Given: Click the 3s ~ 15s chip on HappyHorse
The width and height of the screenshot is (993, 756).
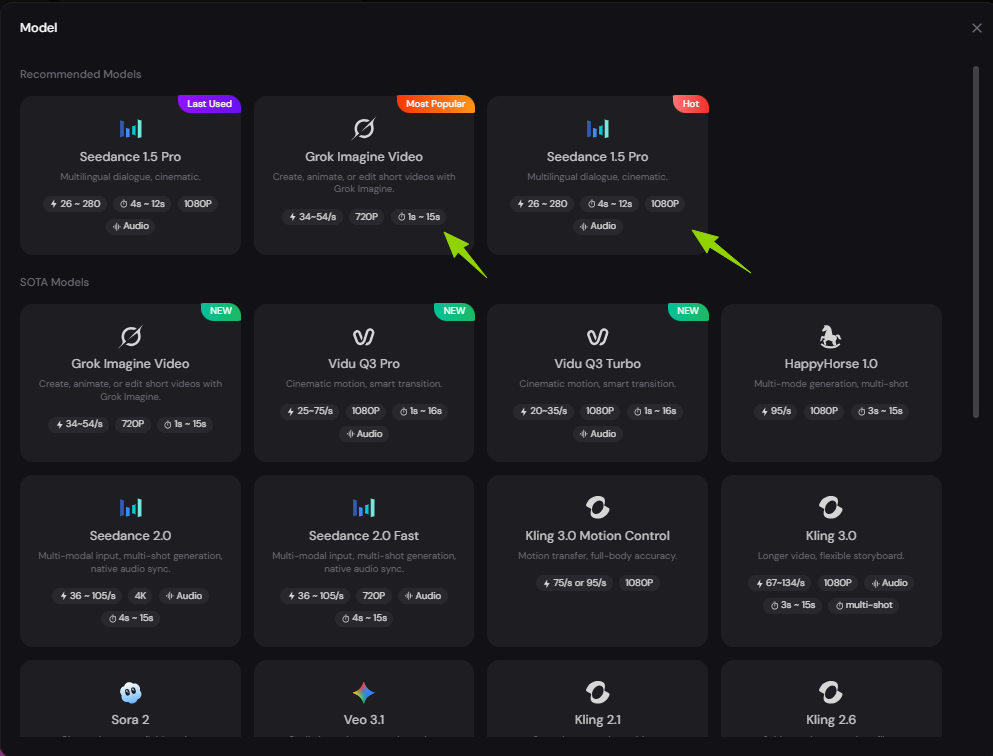Looking at the screenshot, I should point(880,411).
